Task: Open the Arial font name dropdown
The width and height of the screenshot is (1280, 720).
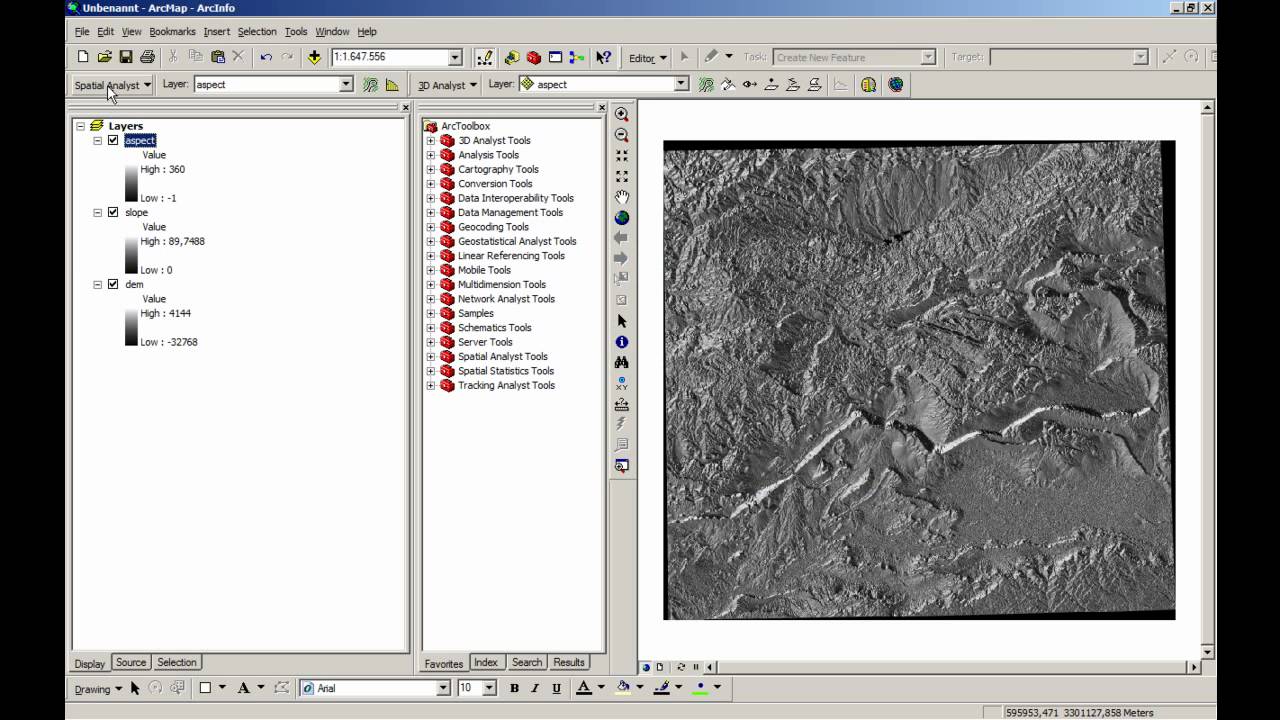Action: (443, 688)
